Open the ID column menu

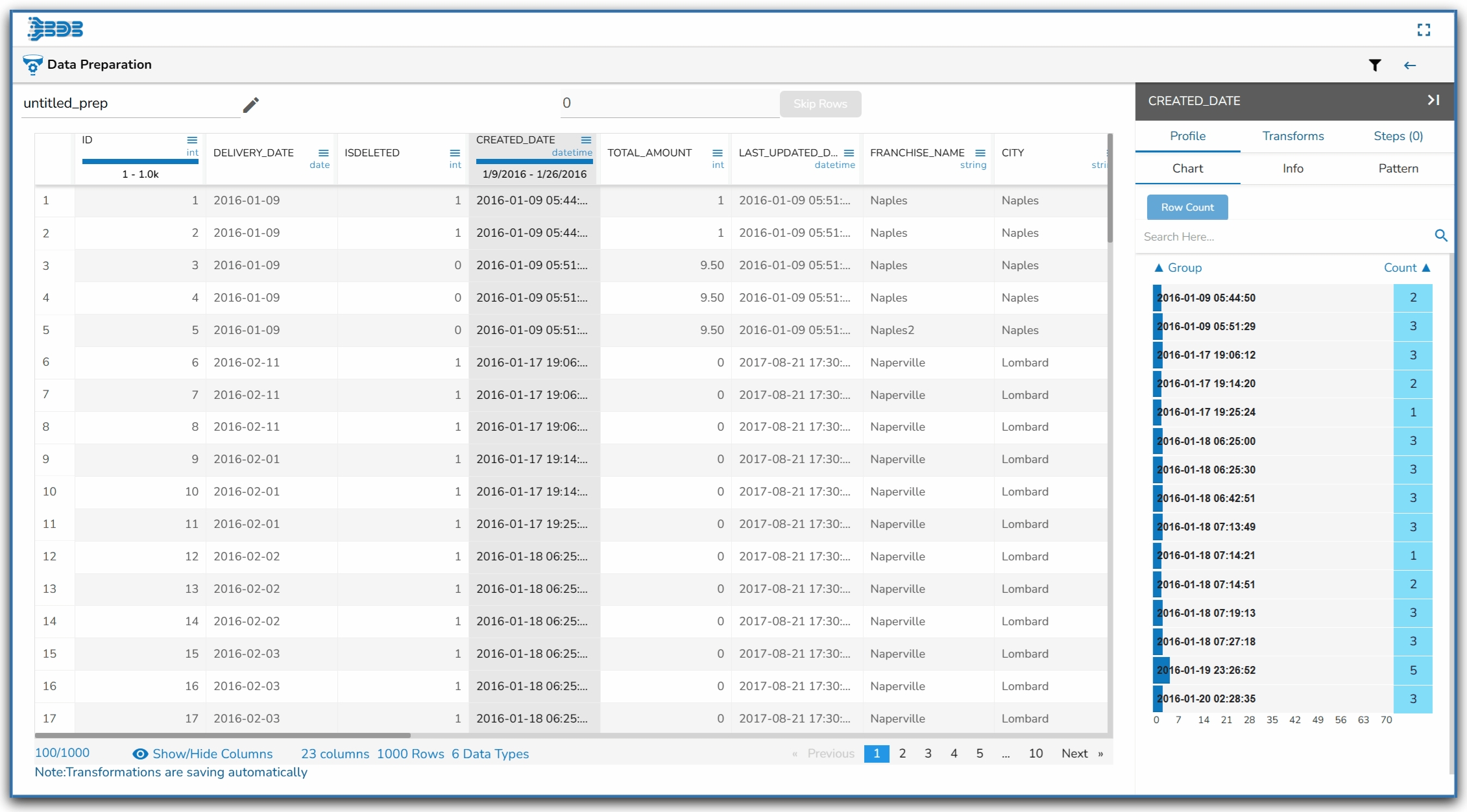point(192,140)
